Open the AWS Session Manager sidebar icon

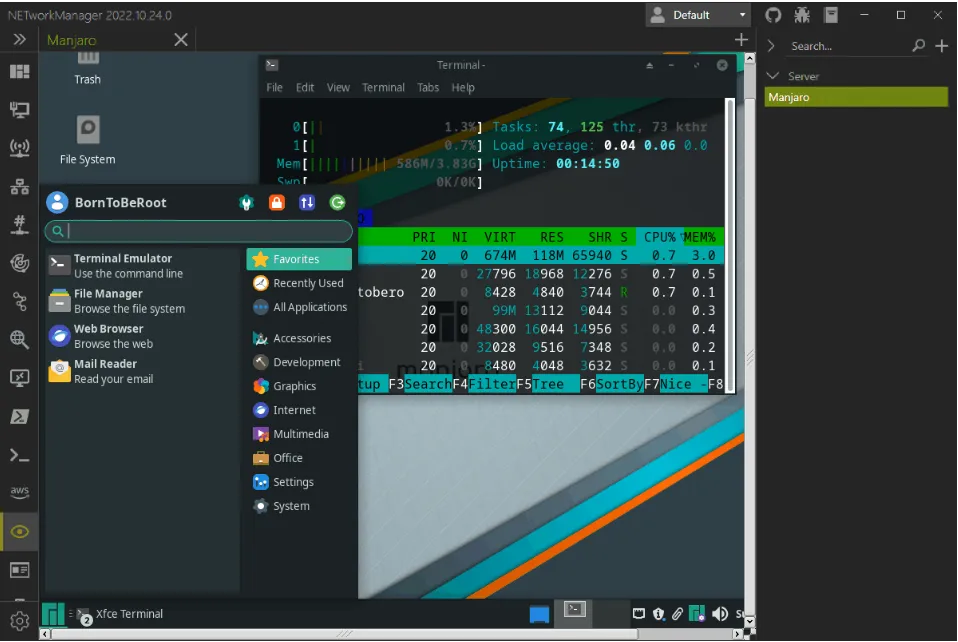(x=20, y=492)
